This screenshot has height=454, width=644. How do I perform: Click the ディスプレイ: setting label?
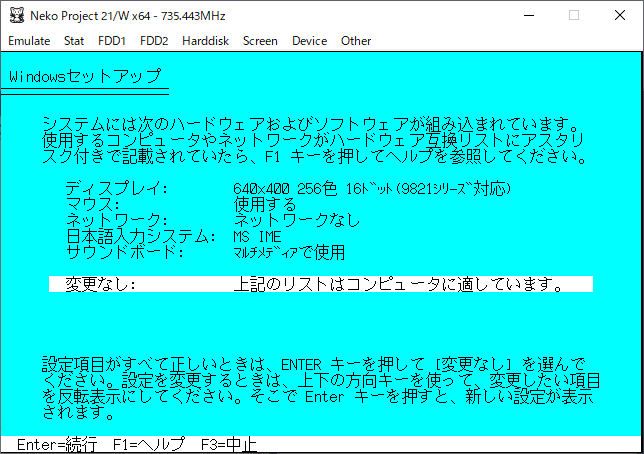[x=117, y=189]
